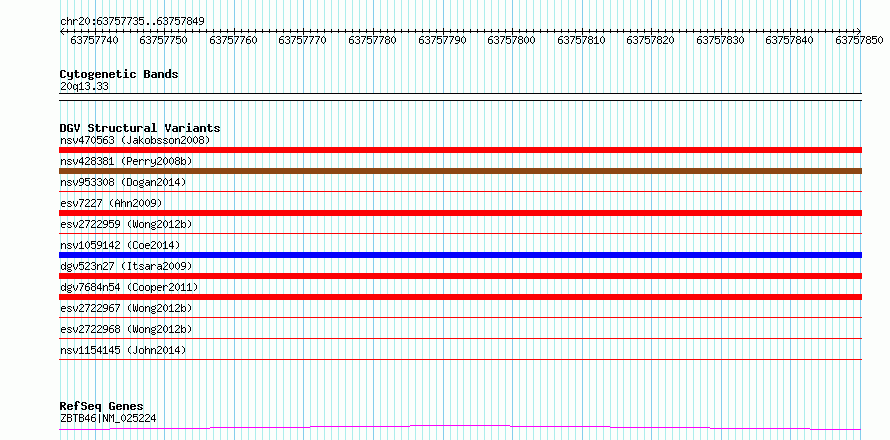Open the esv2722959 (Wong2012b) label
The height and width of the screenshot is (440, 890).
126,224
